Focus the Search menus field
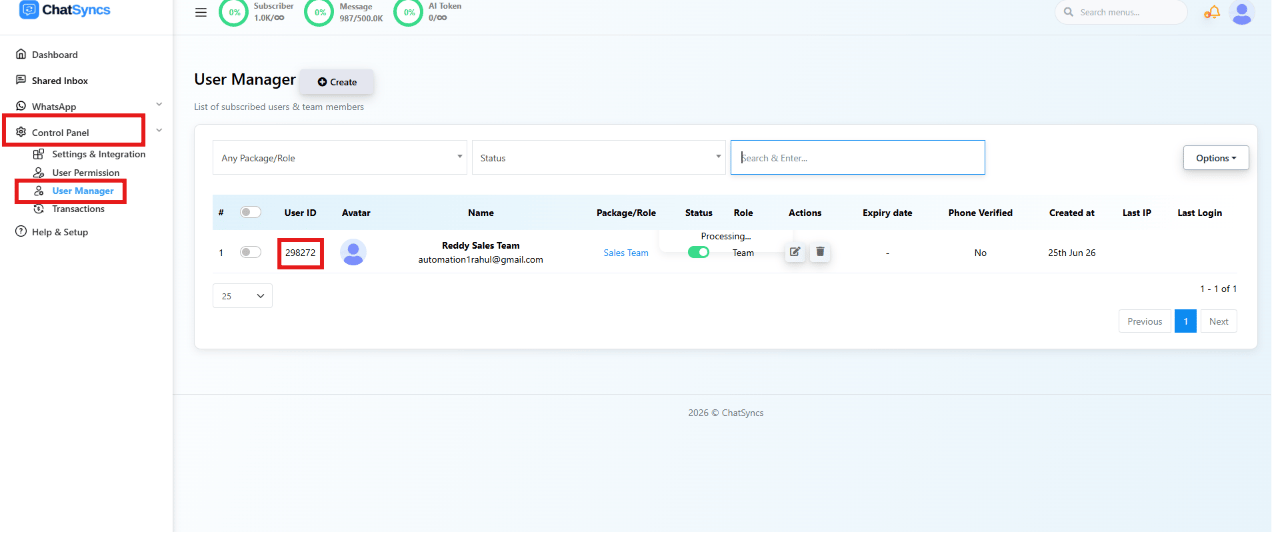The height and width of the screenshot is (533, 1272). click(1122, 13)
